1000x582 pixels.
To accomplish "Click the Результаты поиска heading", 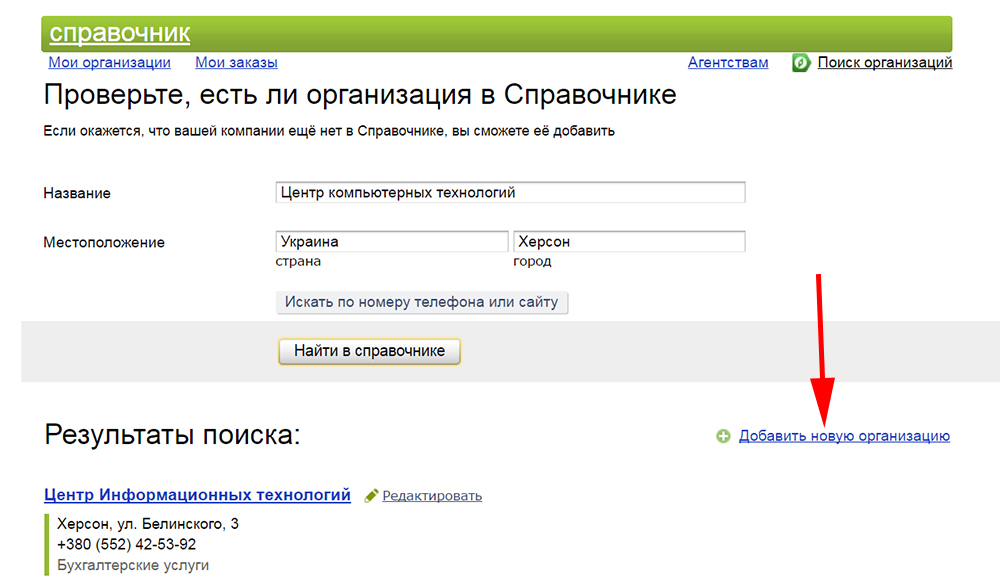I will (x=172, y=435).
